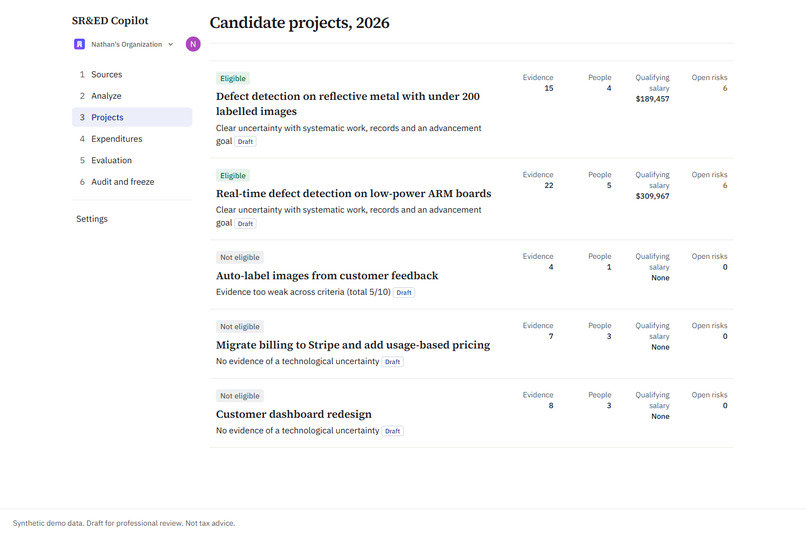This screenshot has width=806, height=537.
Task: Open the Evaluation step
Action: pos(132,160)
